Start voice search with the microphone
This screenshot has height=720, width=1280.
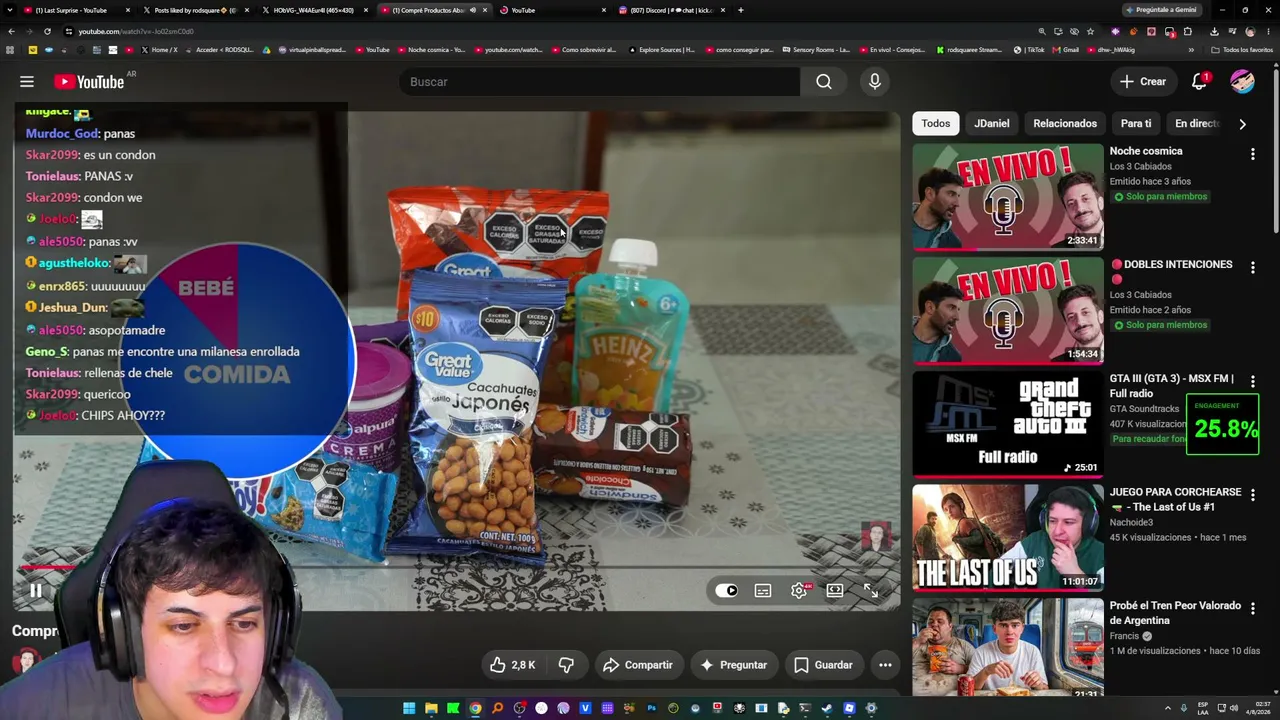pos(875,82)
